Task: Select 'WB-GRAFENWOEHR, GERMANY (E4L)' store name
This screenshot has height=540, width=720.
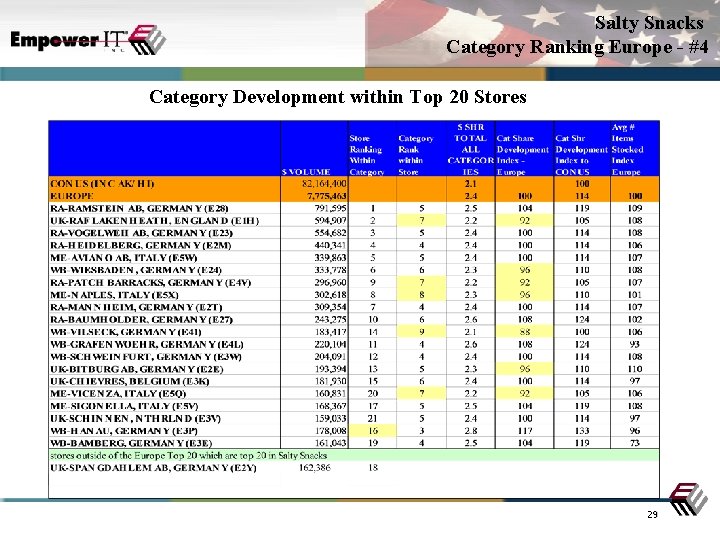Action: [146, 344]
